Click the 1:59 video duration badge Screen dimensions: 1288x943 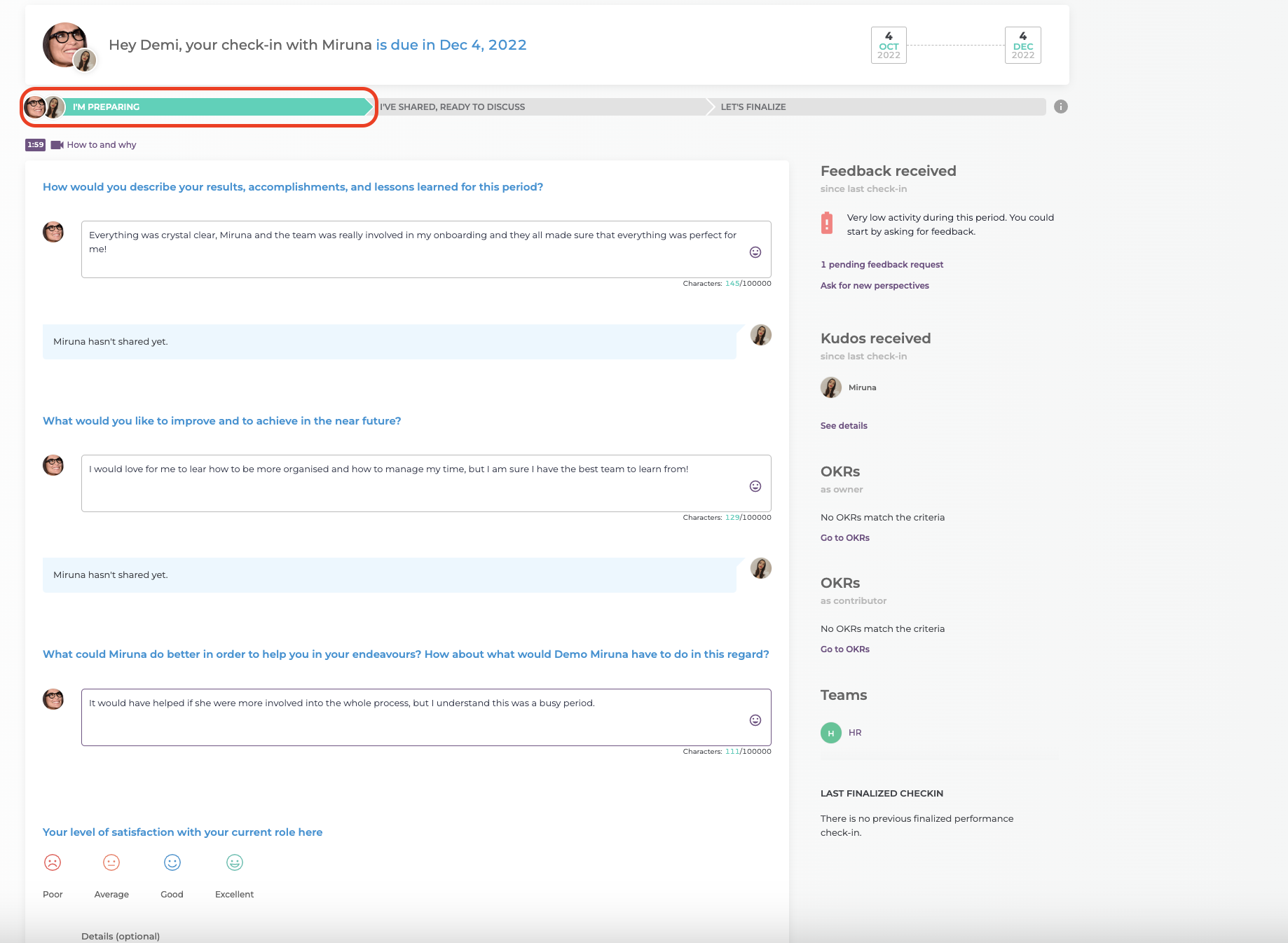pos(35,145)
